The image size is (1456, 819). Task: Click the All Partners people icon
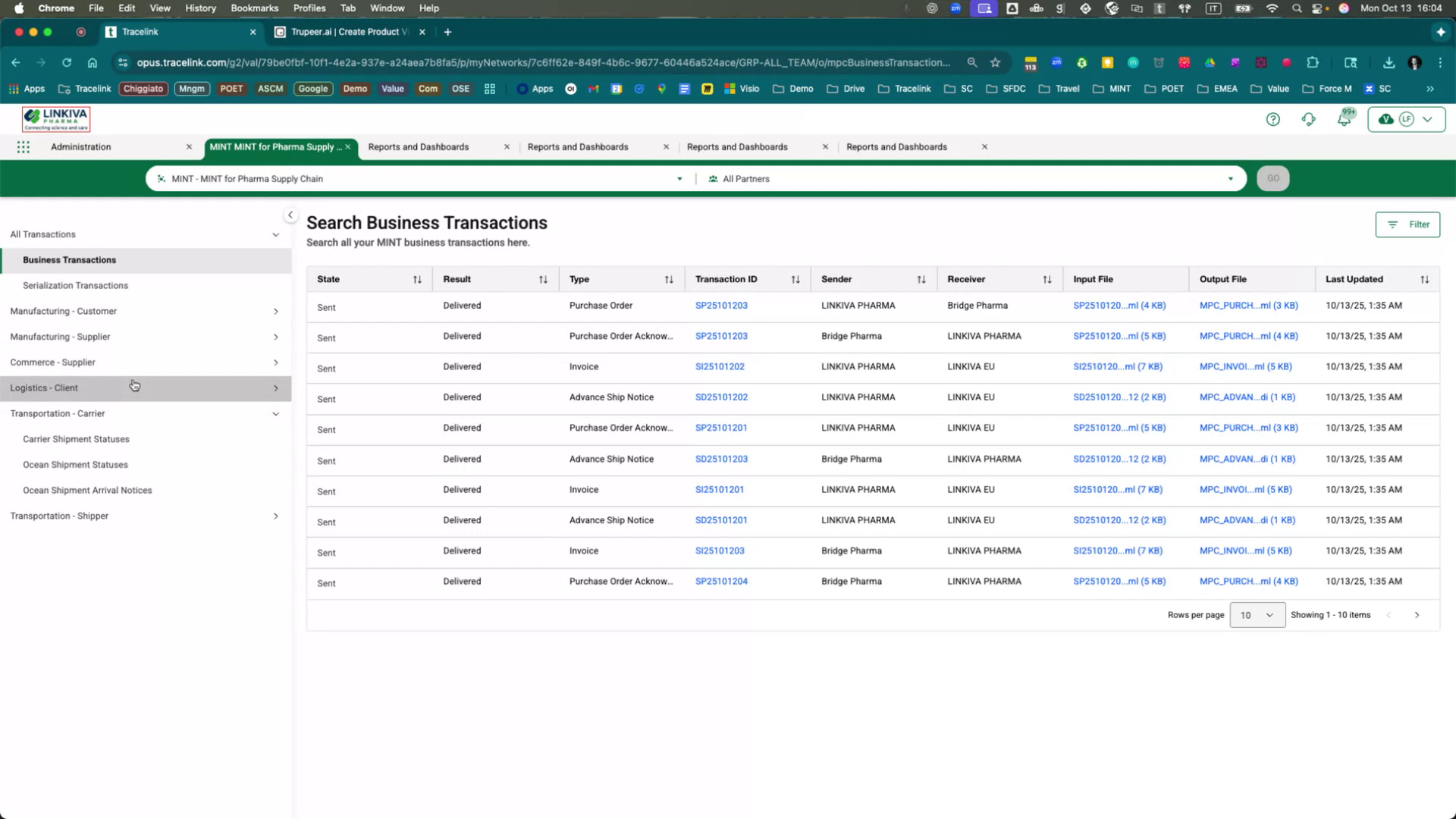pos(712,178)
